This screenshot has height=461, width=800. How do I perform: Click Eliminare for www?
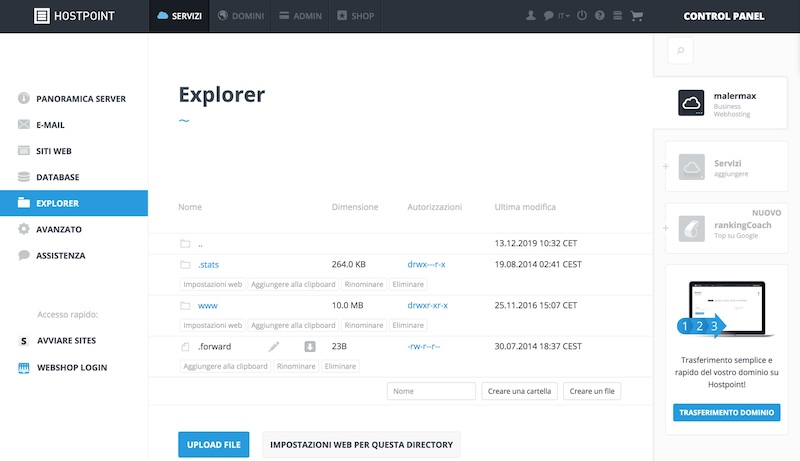coord(408,325)
